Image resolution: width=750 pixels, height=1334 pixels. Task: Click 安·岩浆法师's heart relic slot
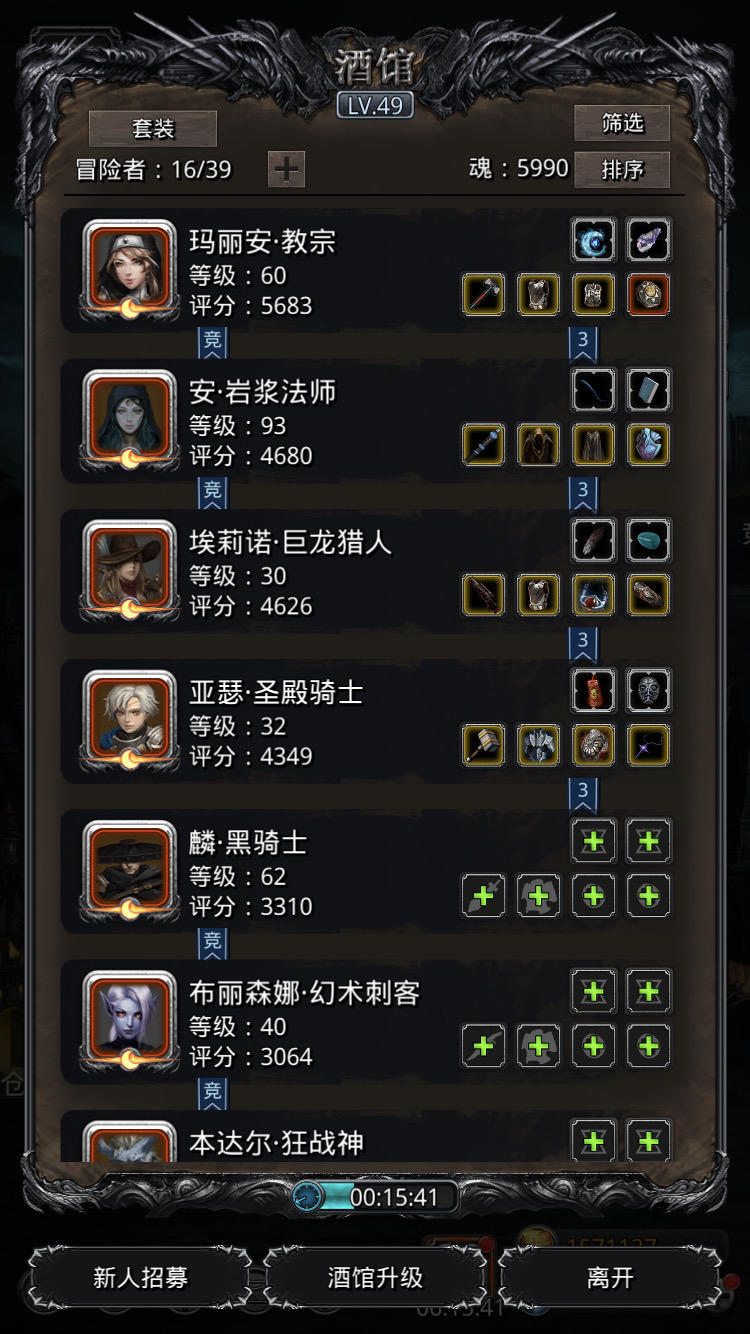[x=648, y=445]
